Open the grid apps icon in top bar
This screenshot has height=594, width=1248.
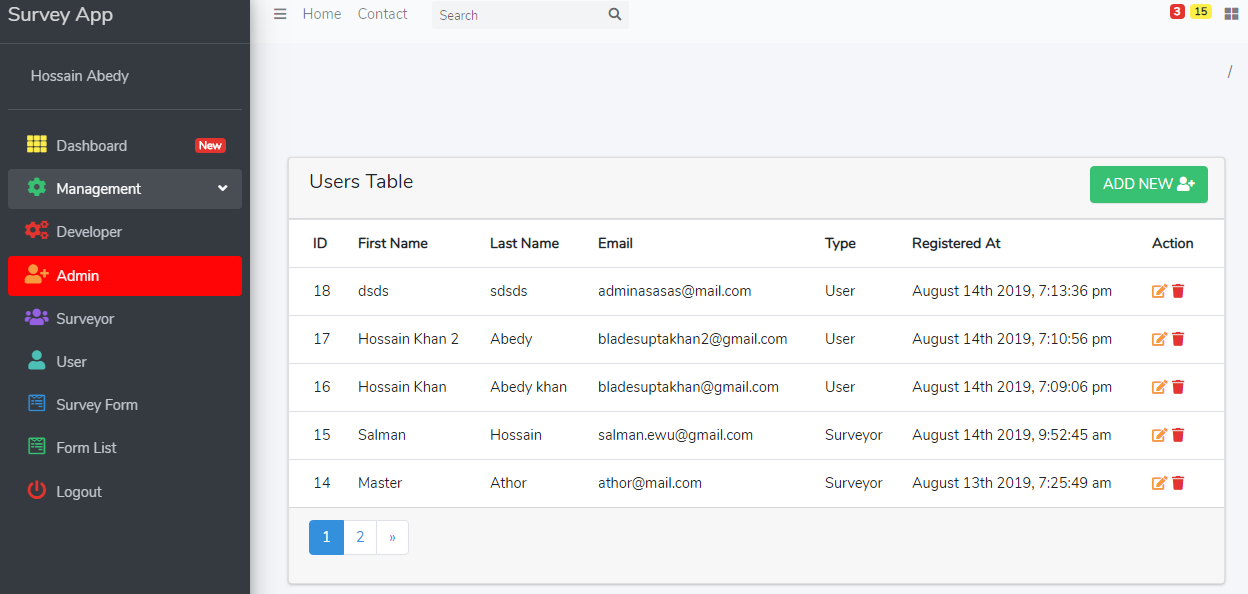1231,14
